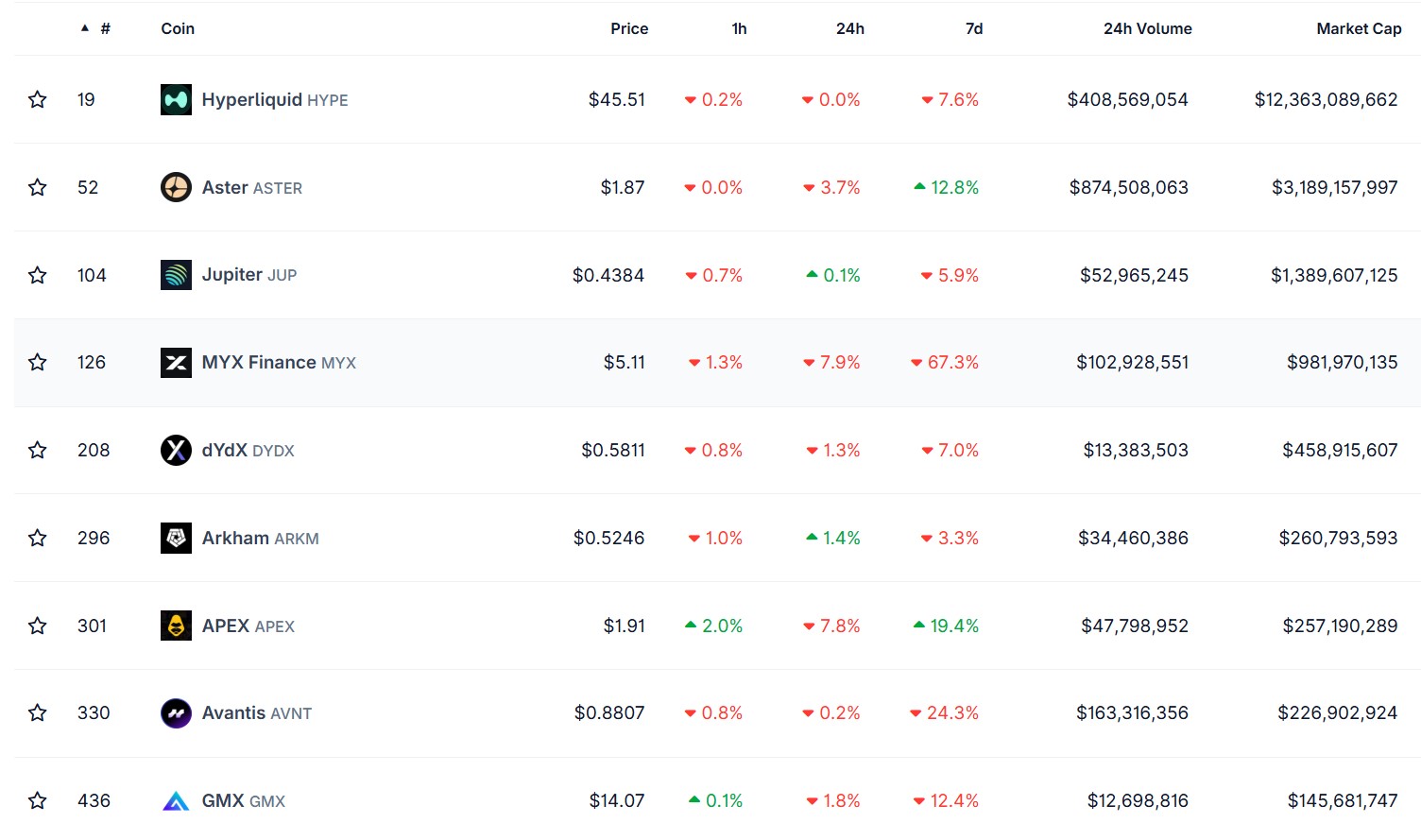The image size is (1421, 840).
Task: Click the Arkham coin logo icon
Action: (x=176, y=538)
